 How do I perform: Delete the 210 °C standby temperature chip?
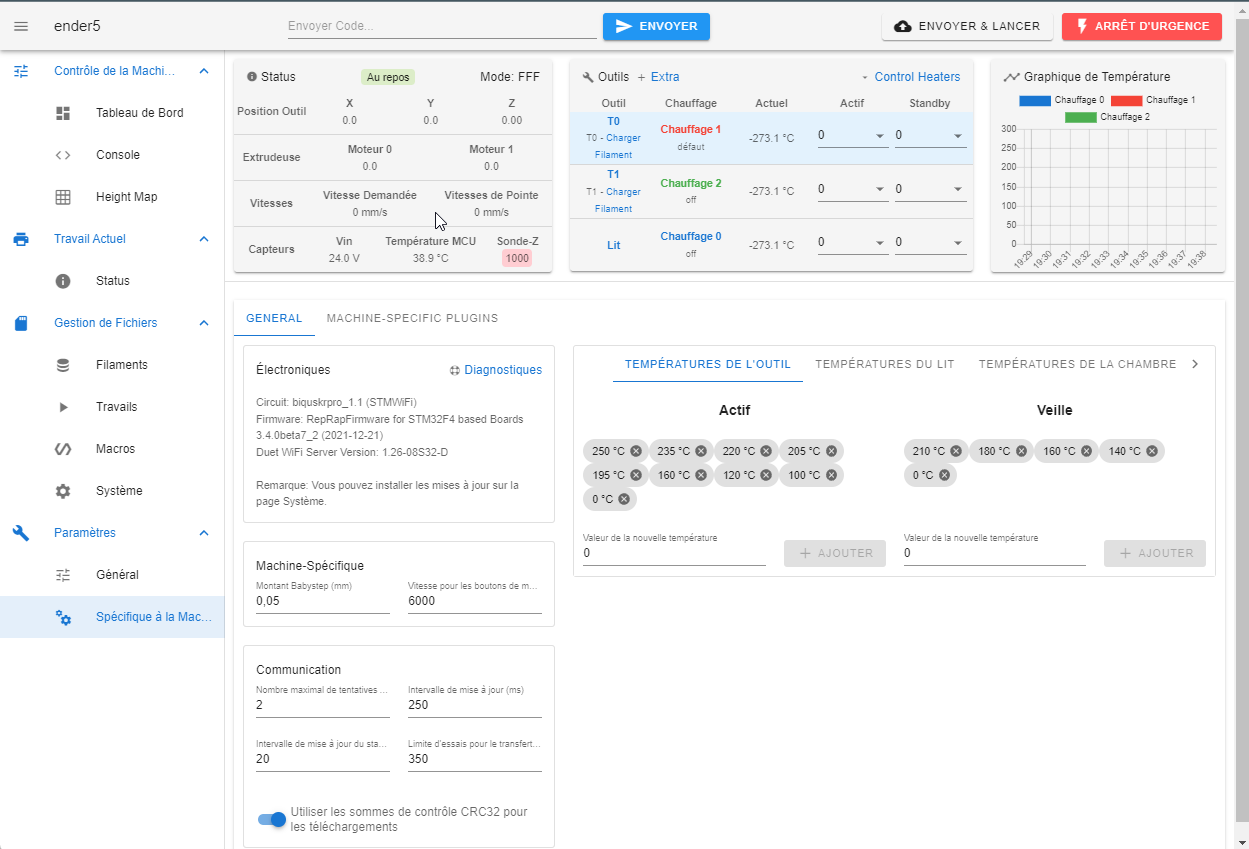coord(956,451)
